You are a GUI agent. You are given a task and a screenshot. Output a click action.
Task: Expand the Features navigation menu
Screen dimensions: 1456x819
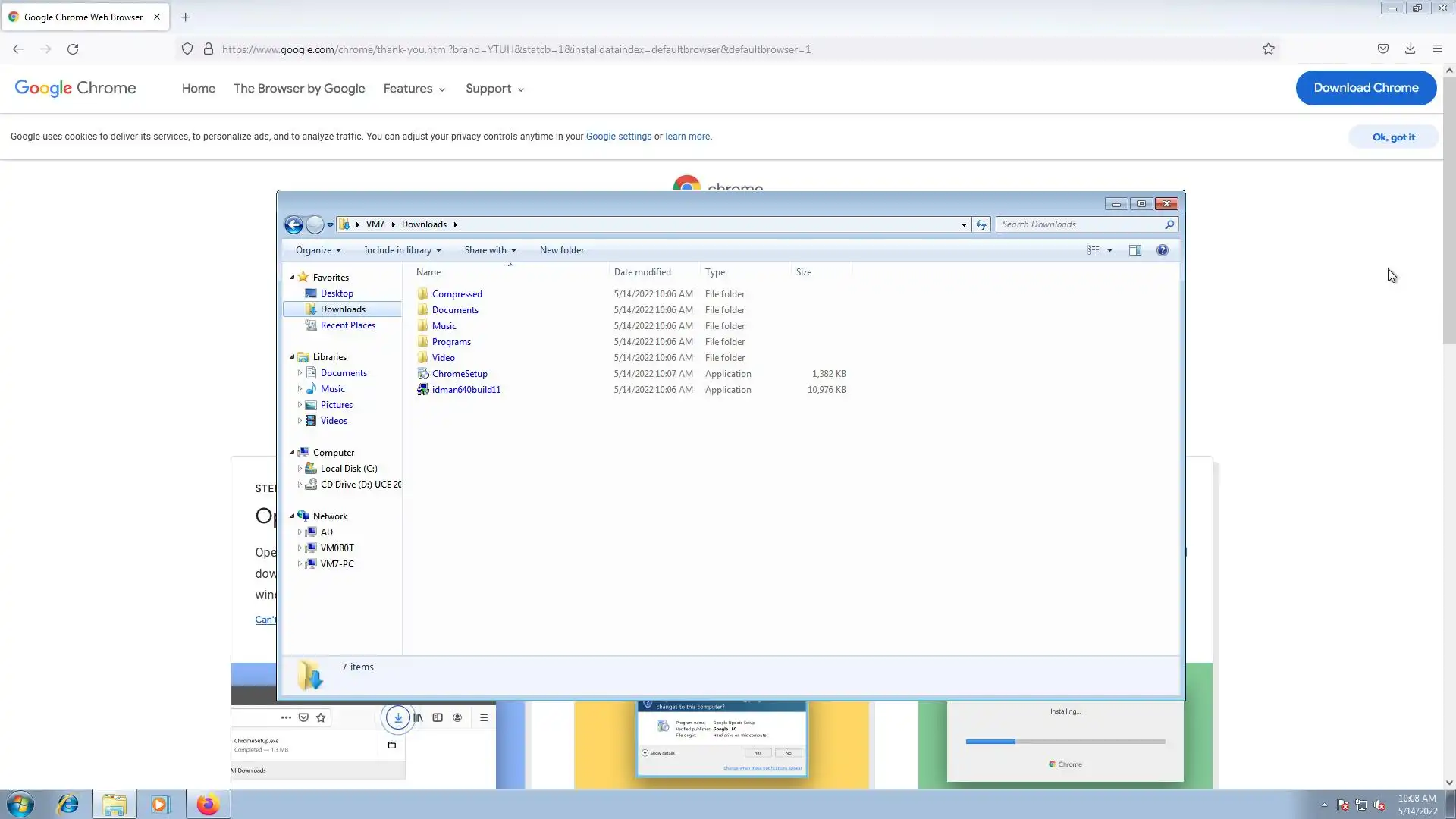tap(414, 89)
